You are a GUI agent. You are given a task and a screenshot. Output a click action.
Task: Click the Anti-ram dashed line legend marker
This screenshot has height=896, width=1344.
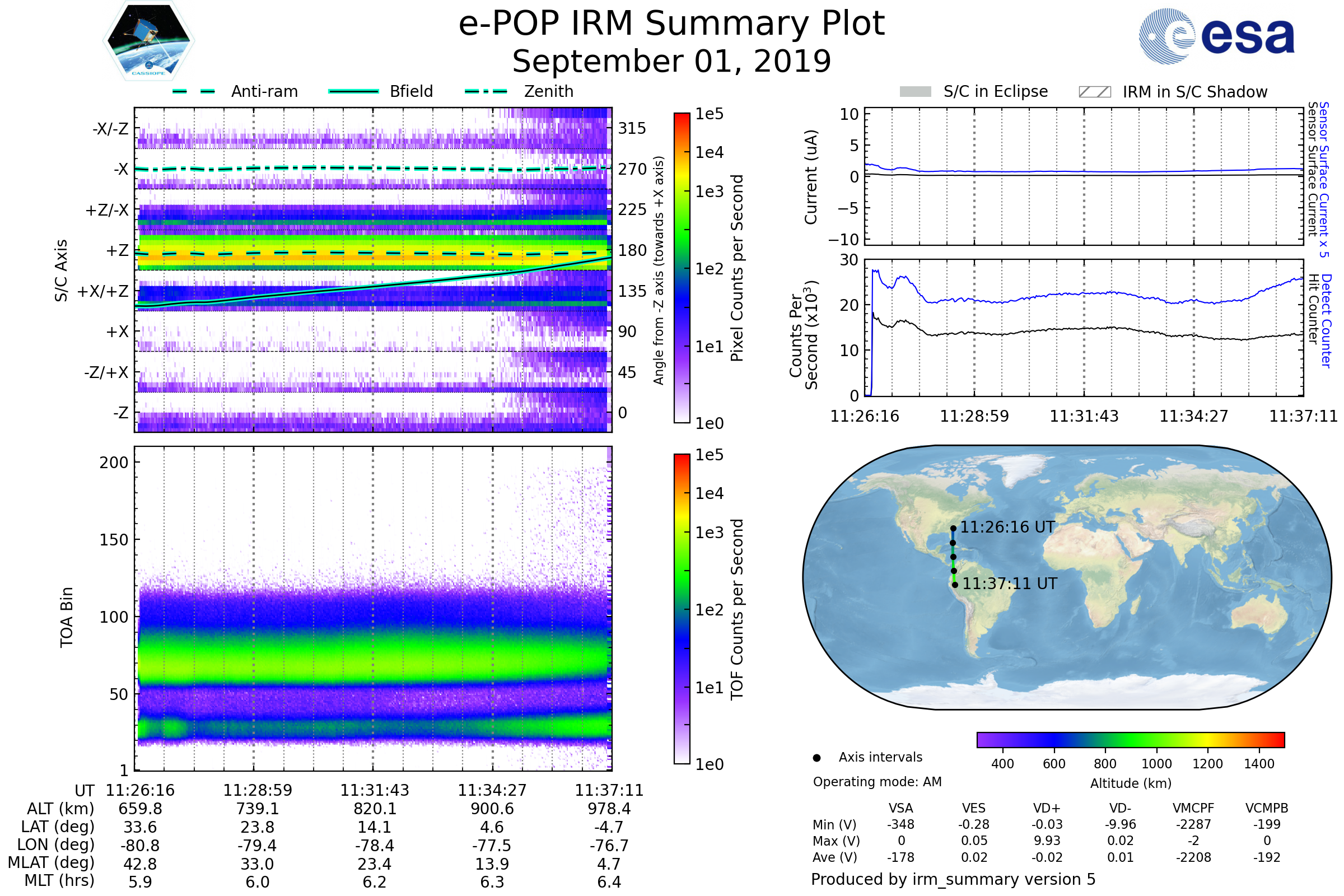click(x=194, y=91)
